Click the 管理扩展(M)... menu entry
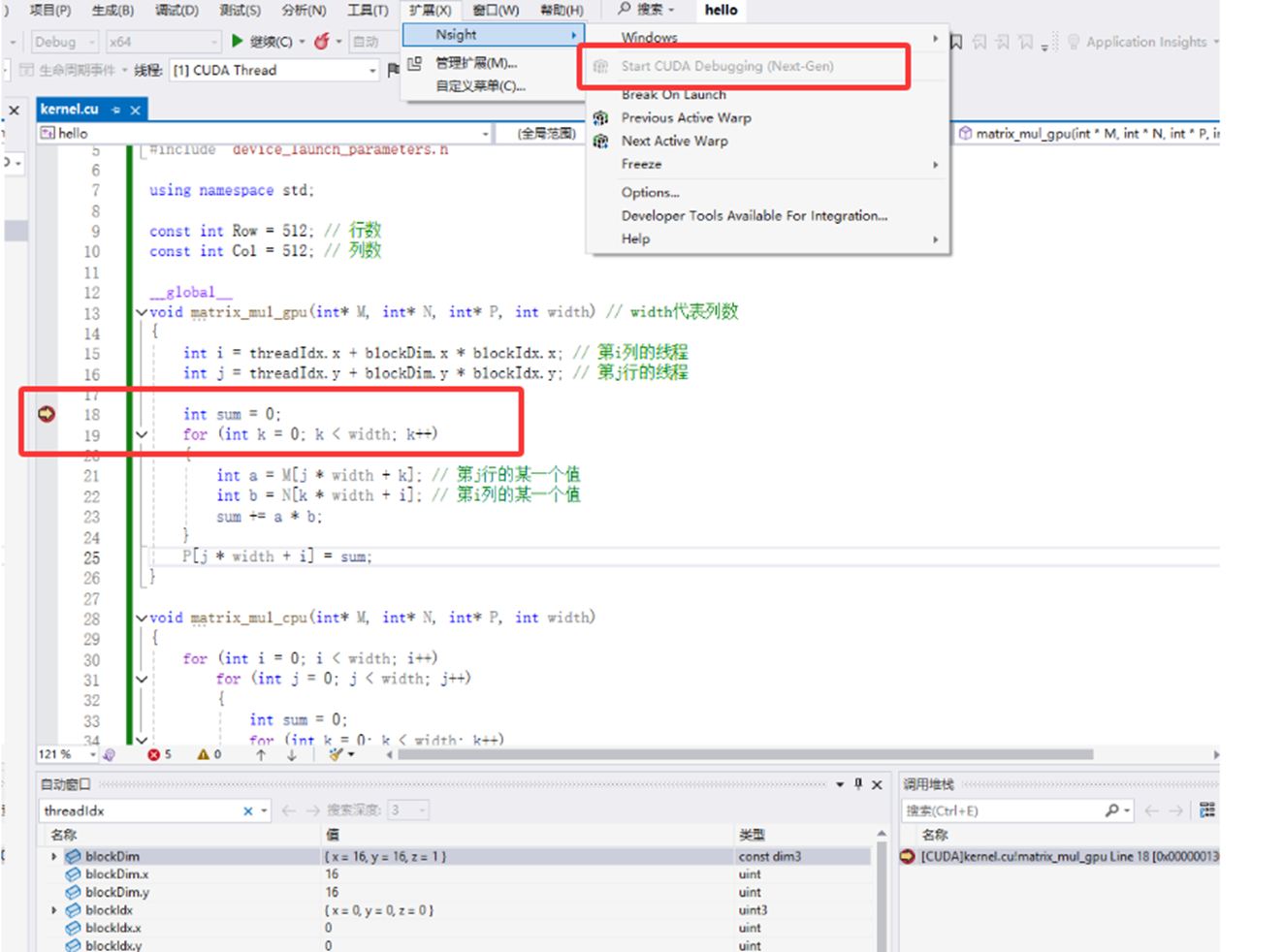This screenshot has height=952, width=1285. tap(475, 63)
